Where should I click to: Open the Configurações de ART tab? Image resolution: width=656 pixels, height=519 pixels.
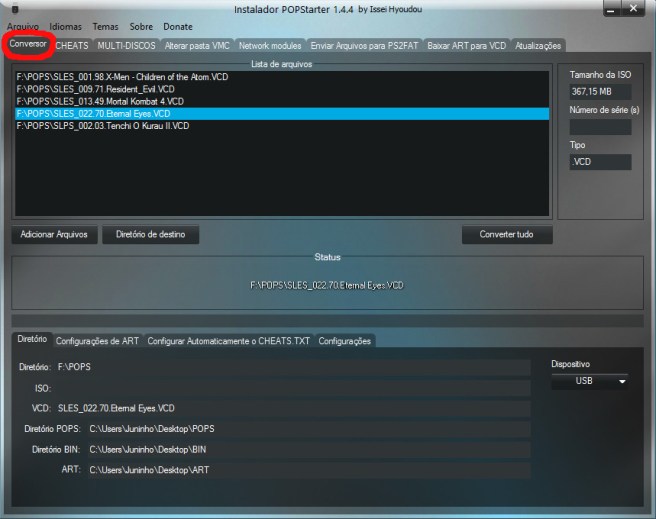point(97,341)
